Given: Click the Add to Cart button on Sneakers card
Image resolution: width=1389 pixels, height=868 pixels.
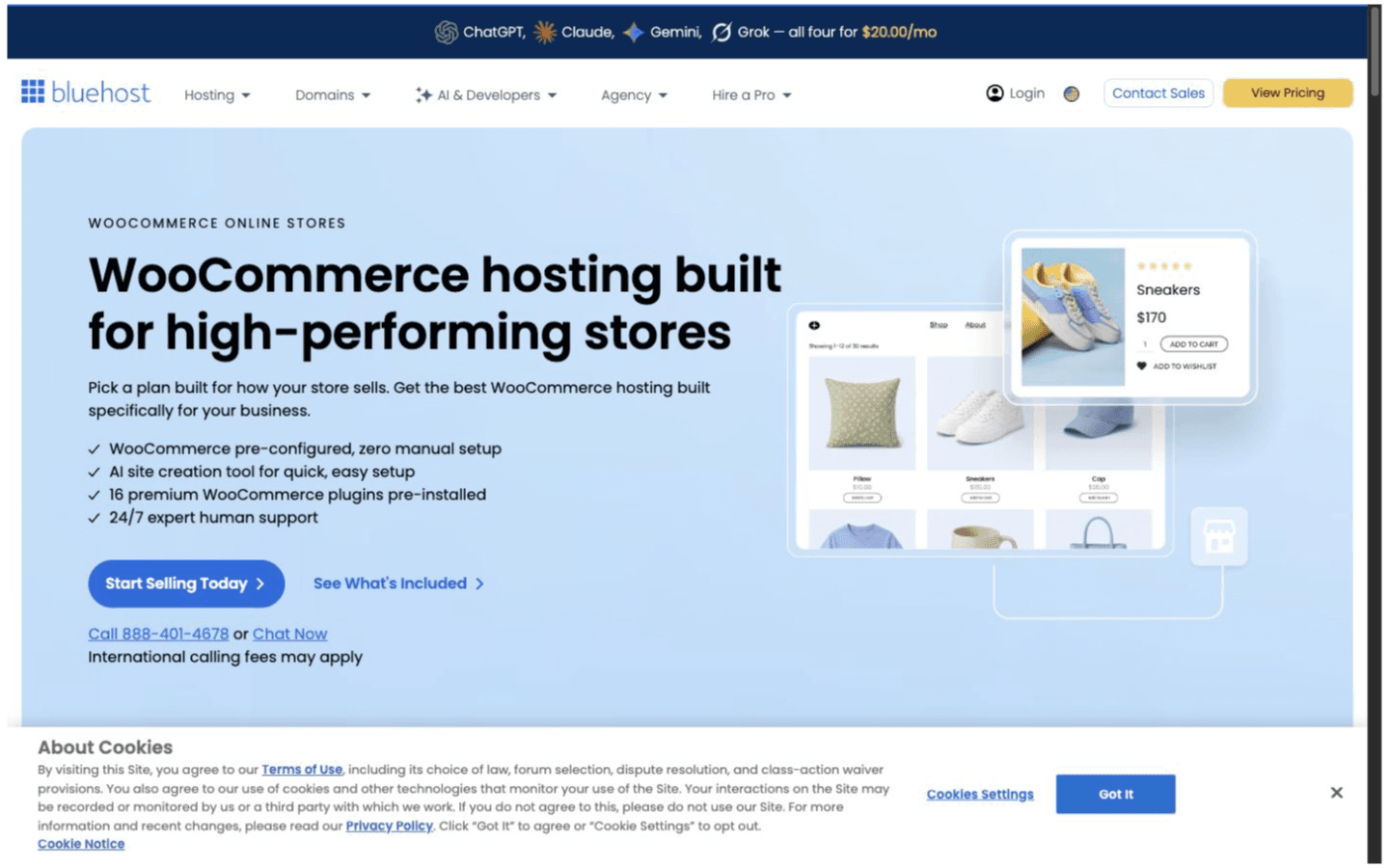Looking at the screenshot, I should click(x=1193, y=344).
